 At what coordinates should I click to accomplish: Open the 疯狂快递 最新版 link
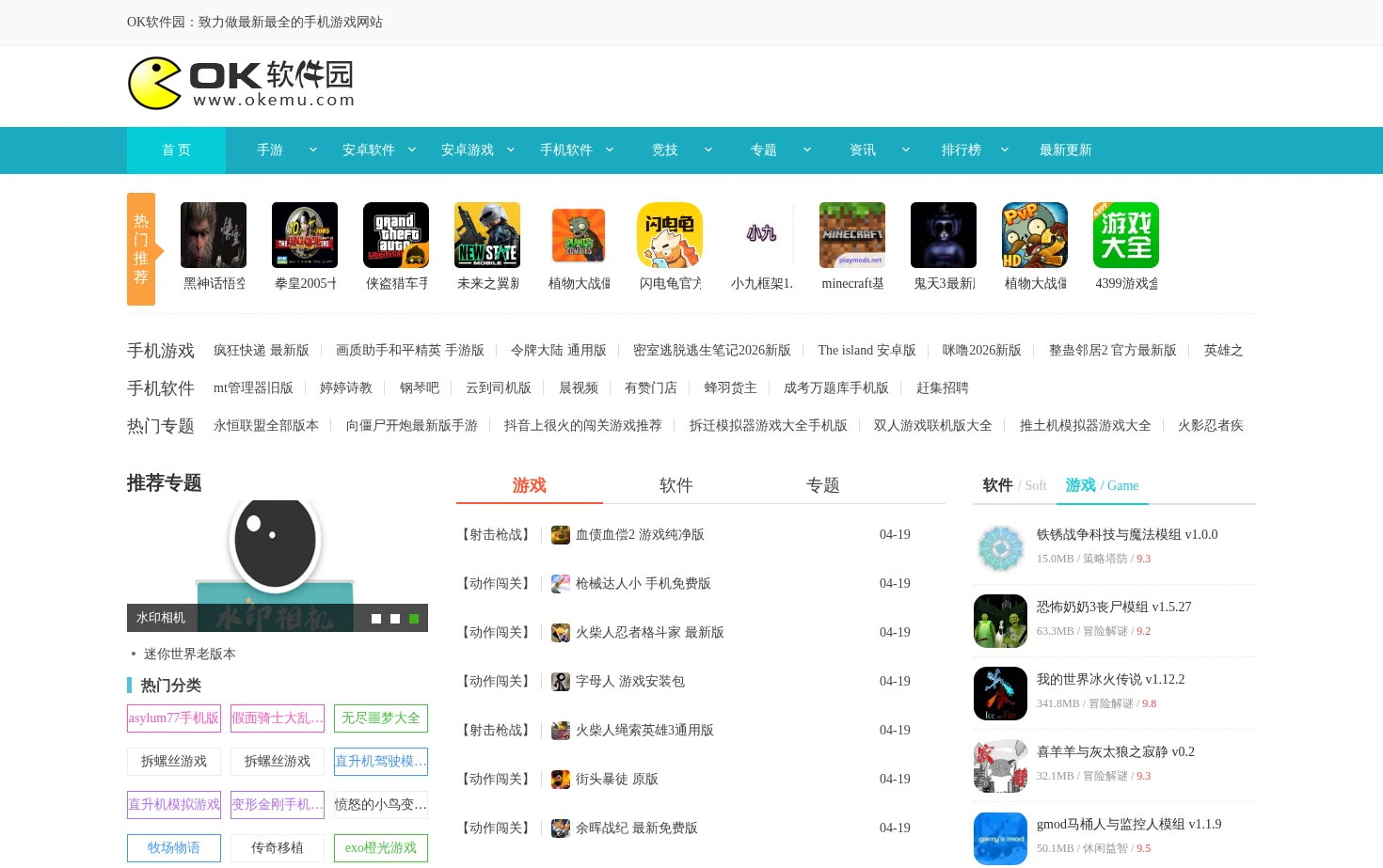(262, 350)
